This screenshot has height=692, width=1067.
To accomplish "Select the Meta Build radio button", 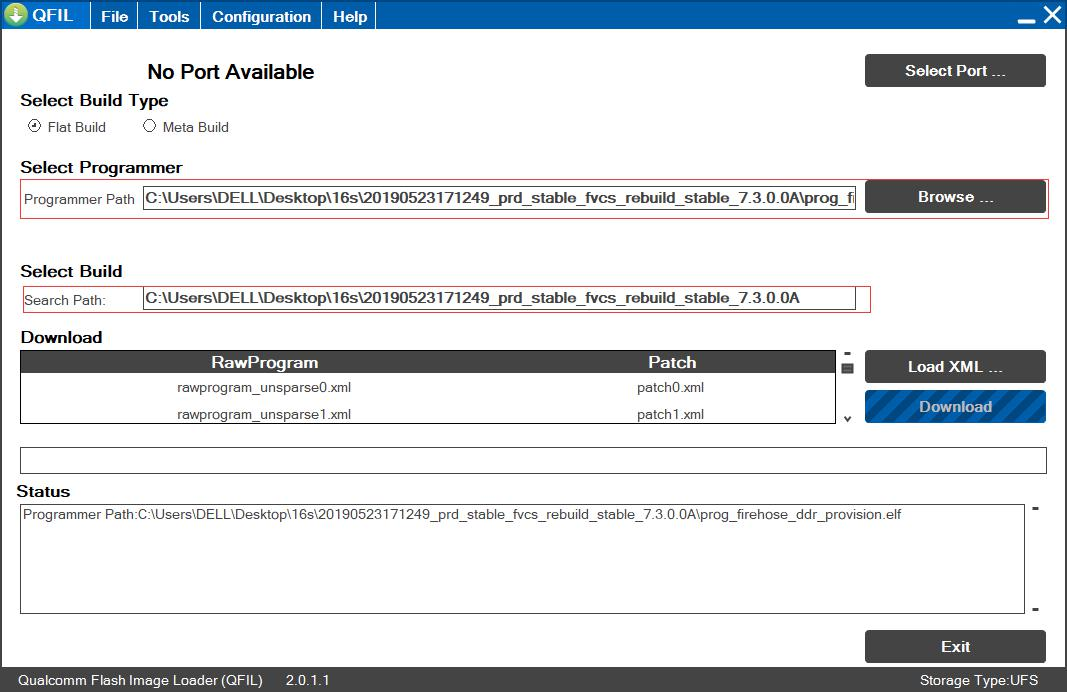I will (149, 126).
